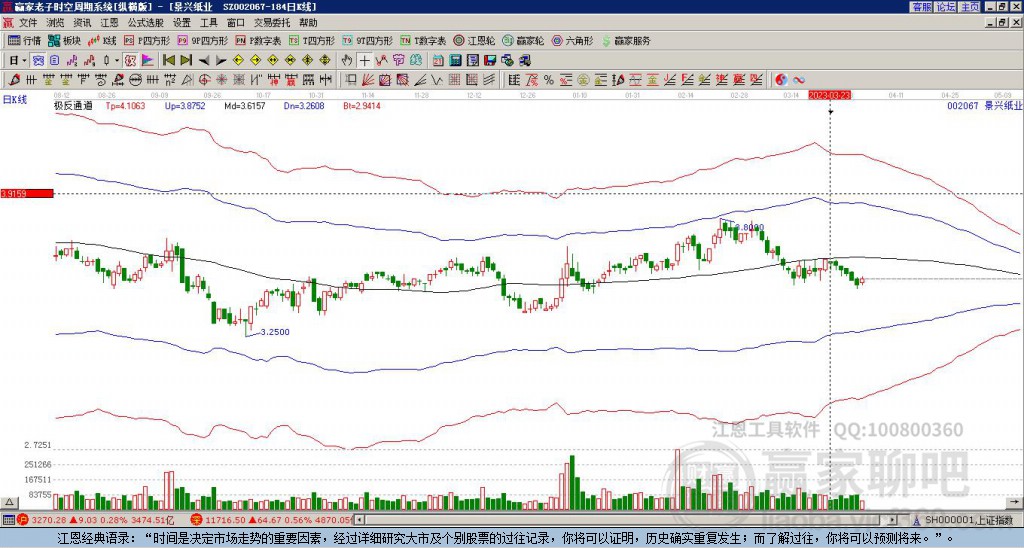Viewport: 1024px width, 548px height.
Task: Click the green jump-to-last bar icon
Action: tap(186, 61)
